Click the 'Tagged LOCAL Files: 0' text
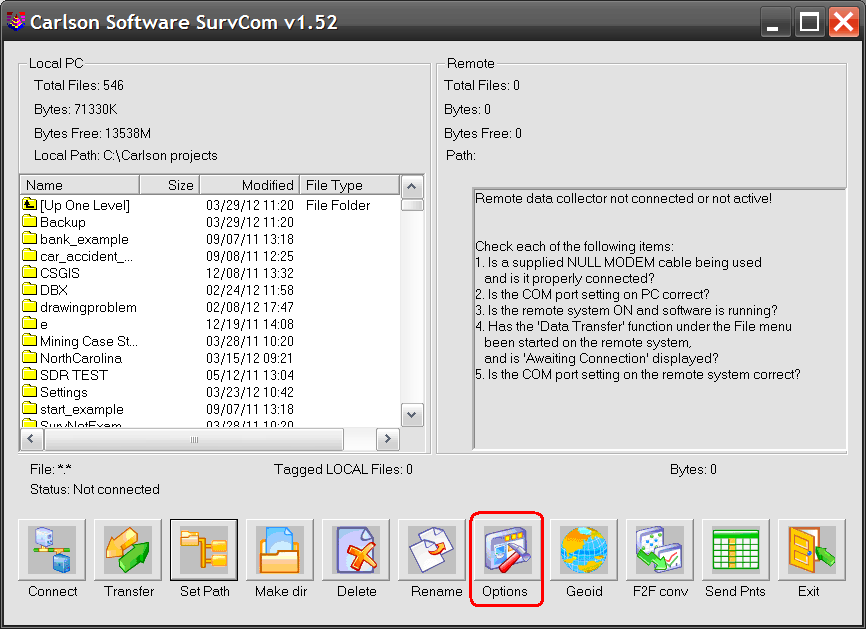Image resolution: width=866 pixels, height=629 pixels. coord(344,469)
